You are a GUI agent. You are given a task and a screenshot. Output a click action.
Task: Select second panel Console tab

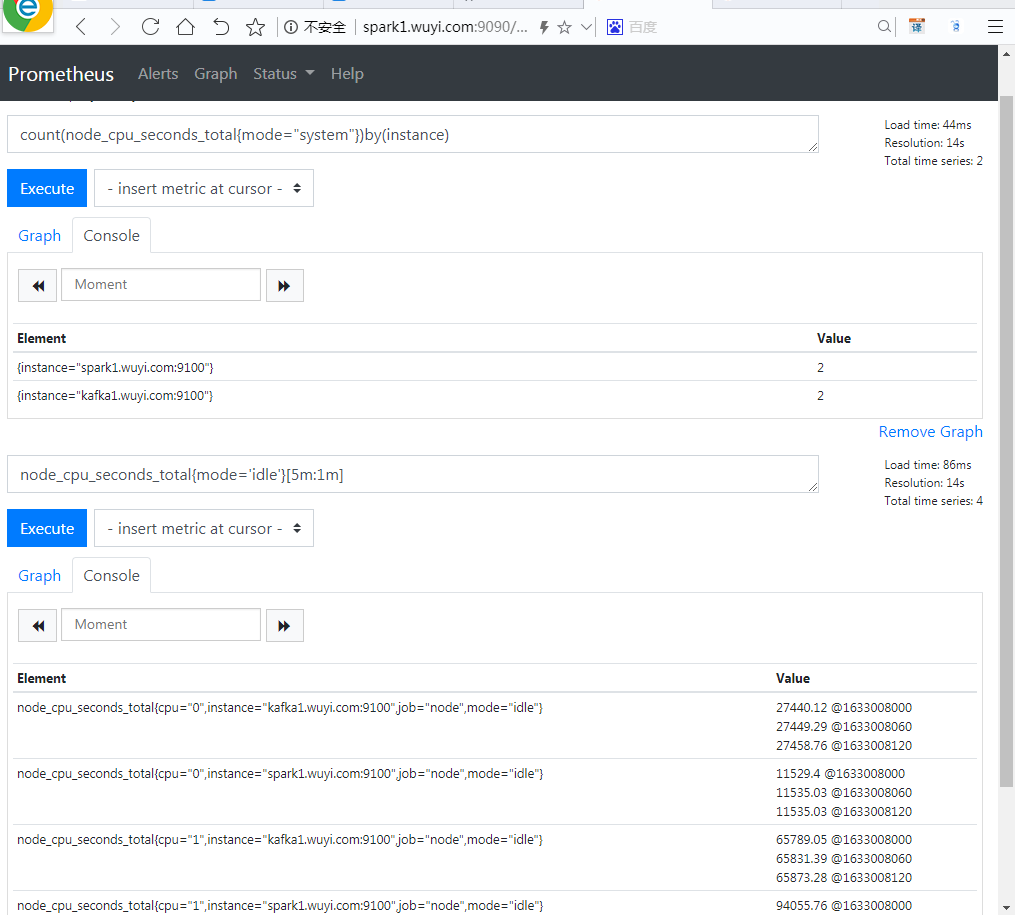pos(111,575)
